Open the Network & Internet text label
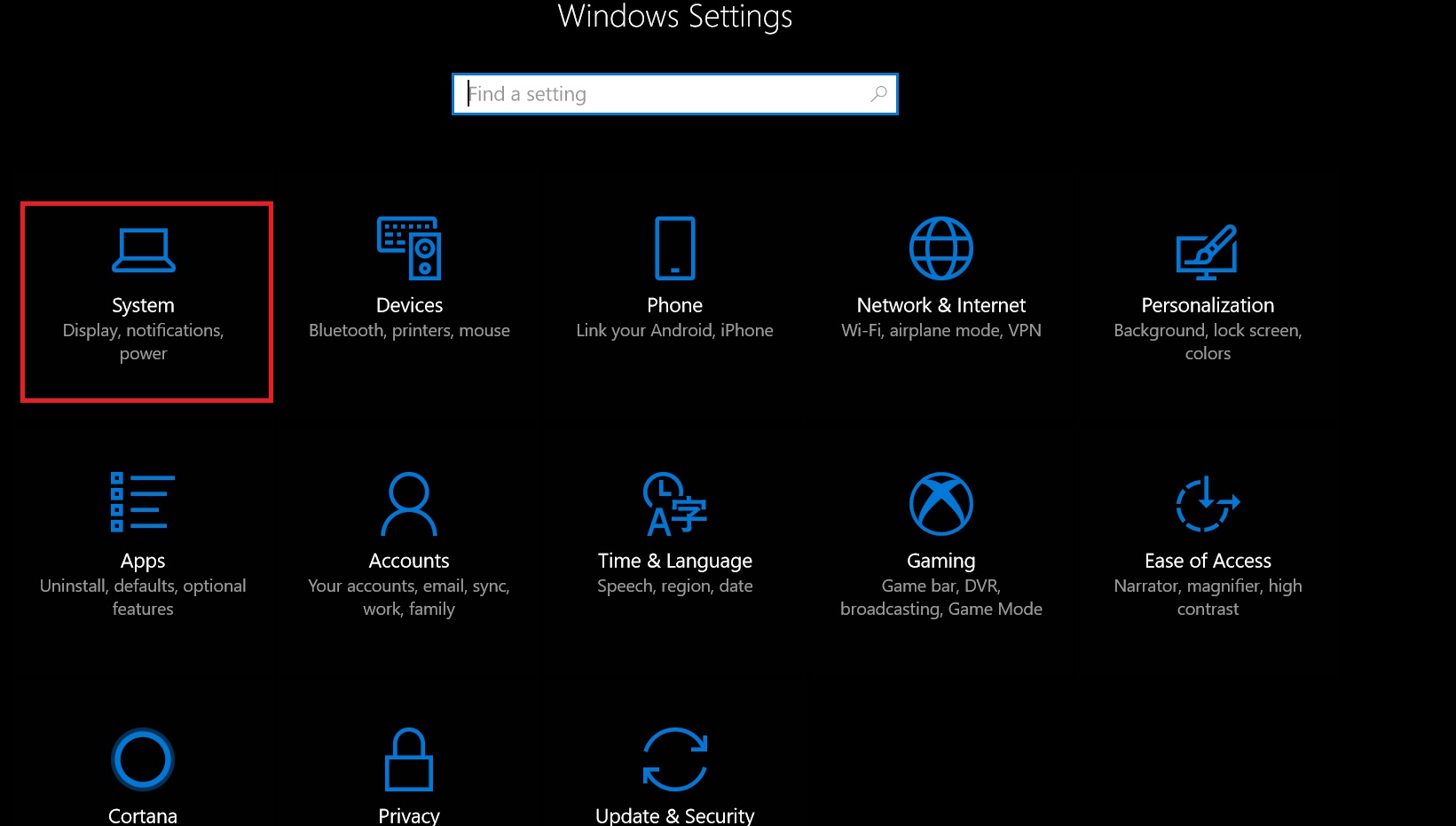Viewport: 1456px width, 826px height. click(940, 305)
